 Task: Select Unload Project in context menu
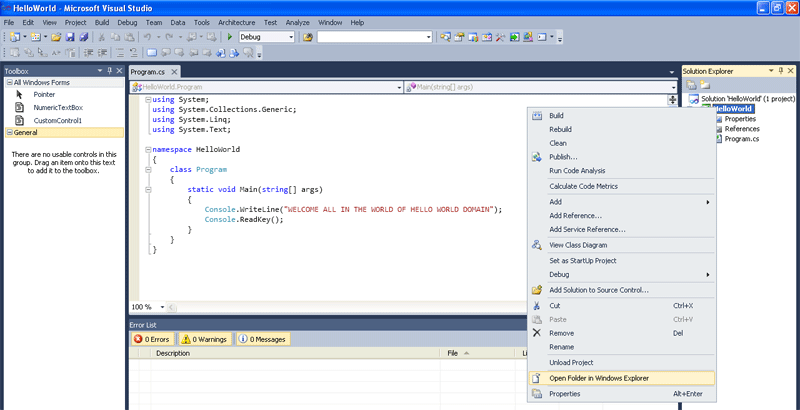coord(621,363)
